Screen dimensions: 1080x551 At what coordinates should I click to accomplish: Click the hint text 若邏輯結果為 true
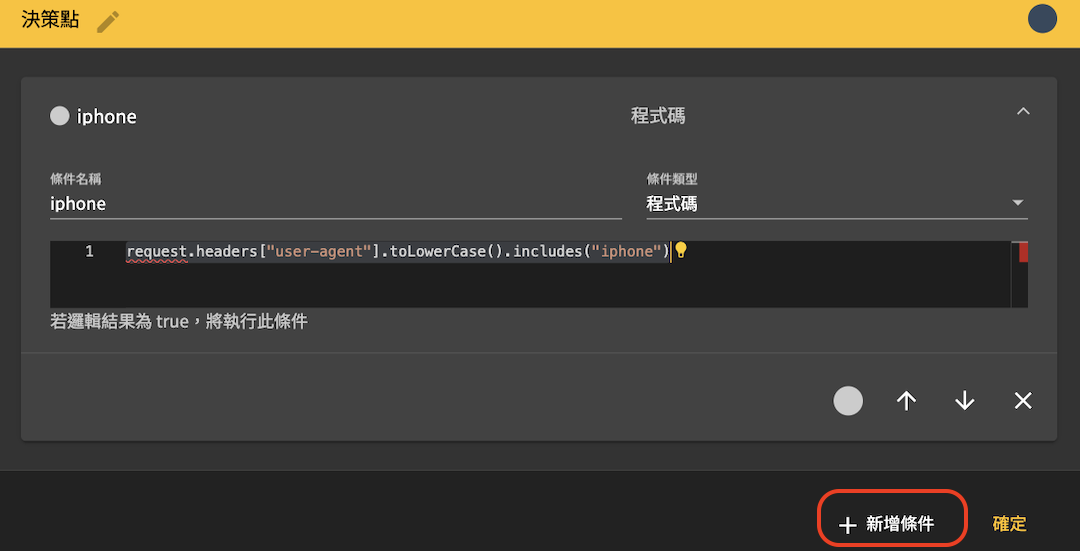179,322
